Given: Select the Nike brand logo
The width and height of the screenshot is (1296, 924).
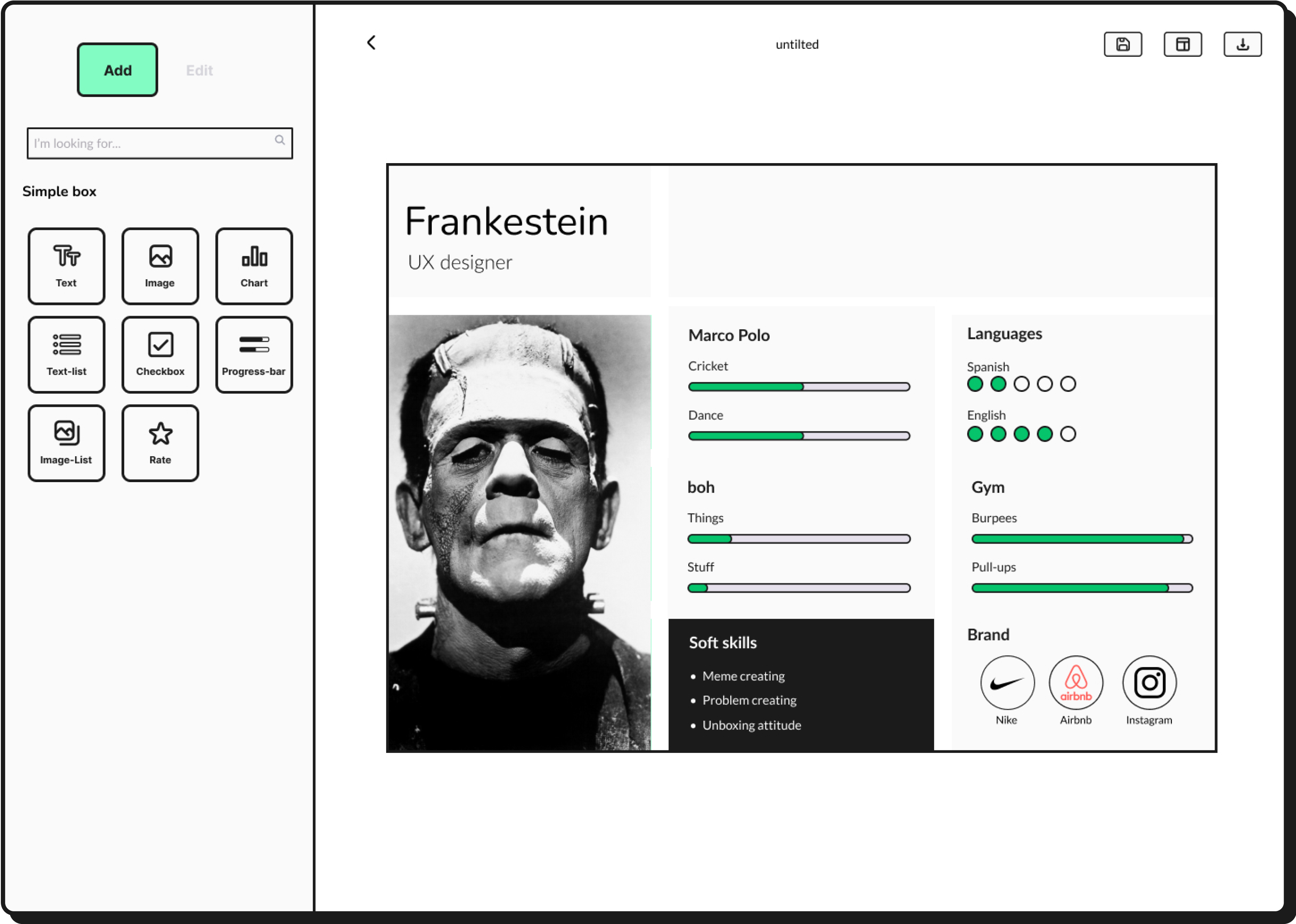Looking at the screenshot, I should [1007, 682].
